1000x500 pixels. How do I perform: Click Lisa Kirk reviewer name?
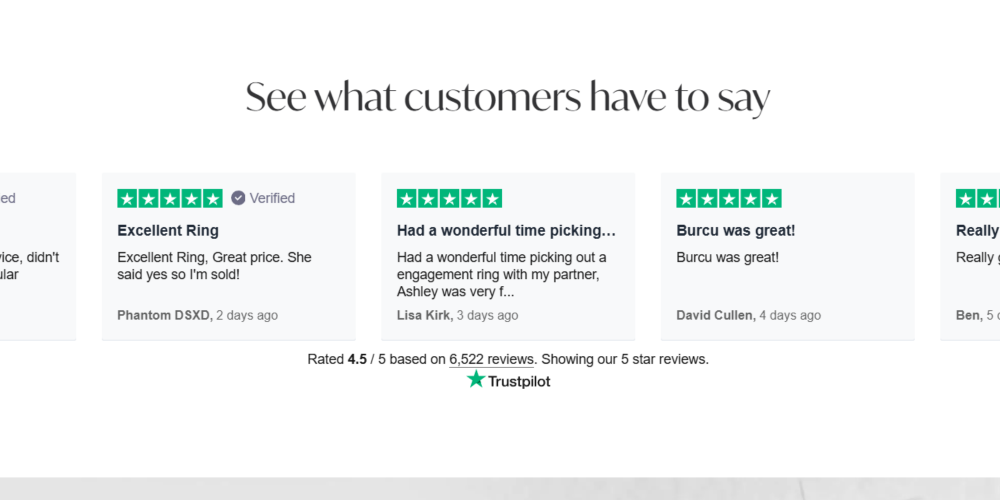pos(423,315)
